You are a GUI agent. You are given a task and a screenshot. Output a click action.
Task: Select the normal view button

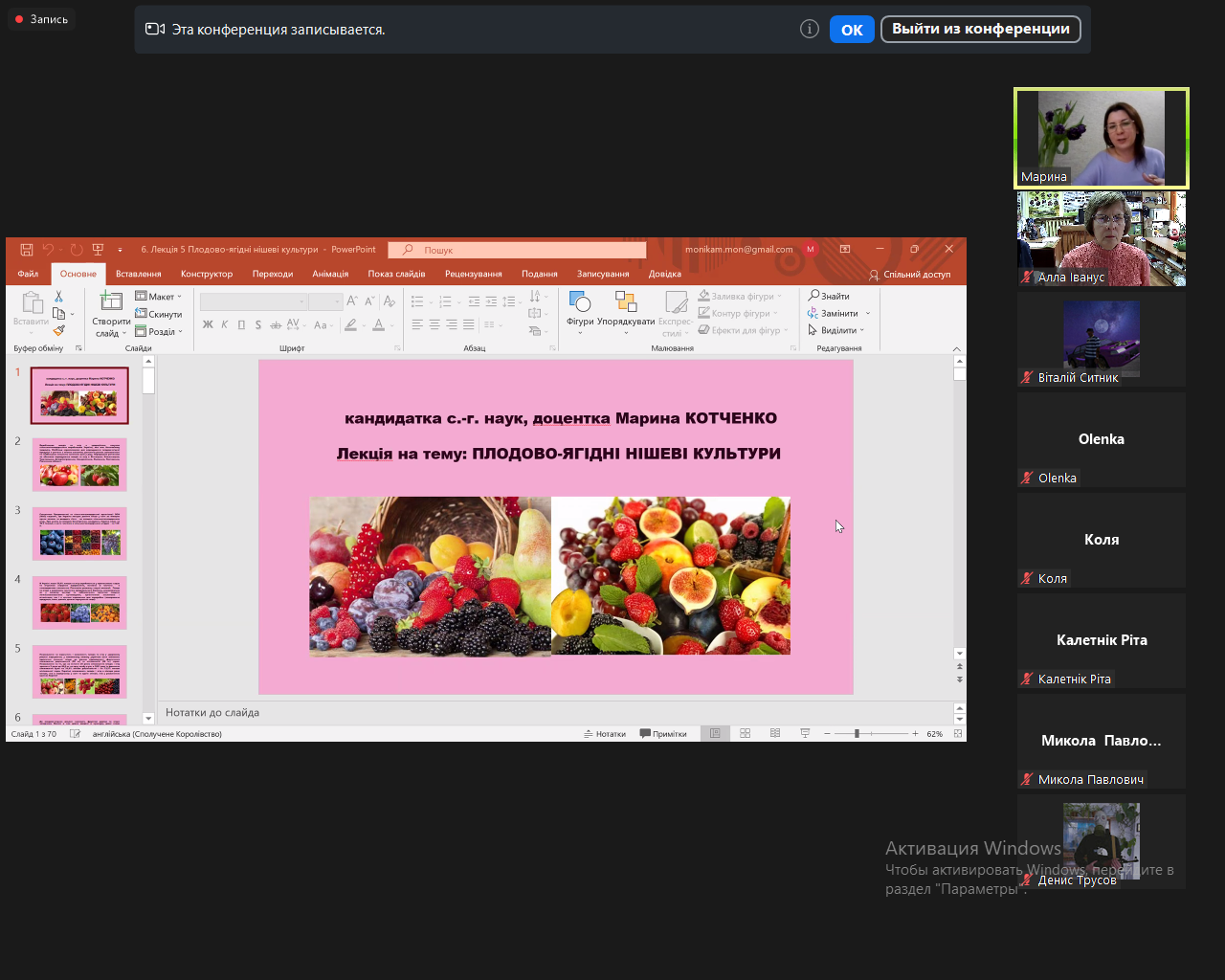click(x=715, y=734)
